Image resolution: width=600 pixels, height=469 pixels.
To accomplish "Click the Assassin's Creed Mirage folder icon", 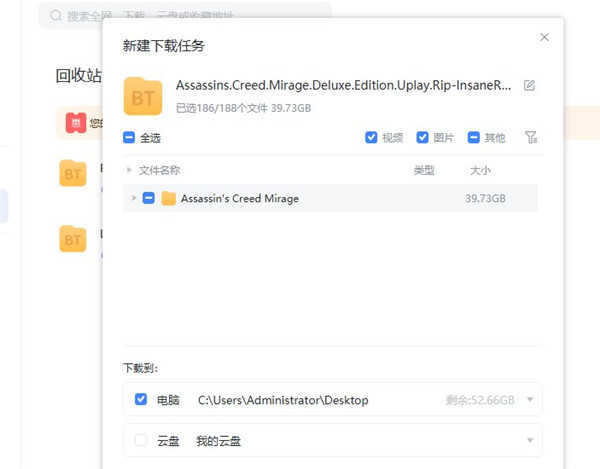I will coord(168,198).
